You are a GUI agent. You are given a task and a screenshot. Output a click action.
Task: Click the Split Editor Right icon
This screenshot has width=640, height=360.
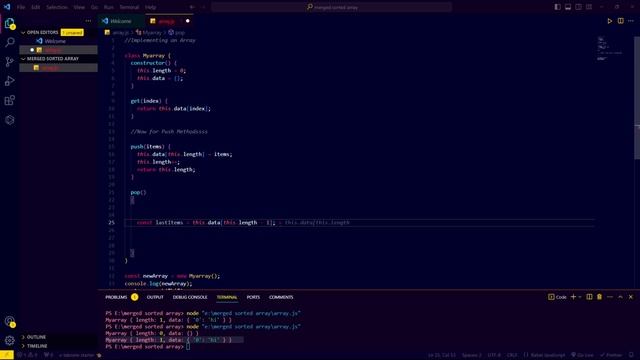click(620, 21)
